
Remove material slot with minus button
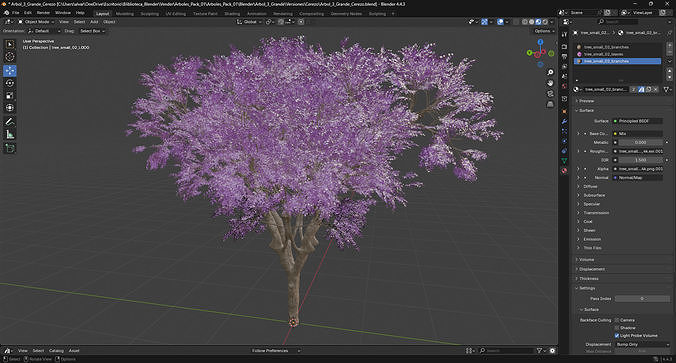click(x=670, y=52)
